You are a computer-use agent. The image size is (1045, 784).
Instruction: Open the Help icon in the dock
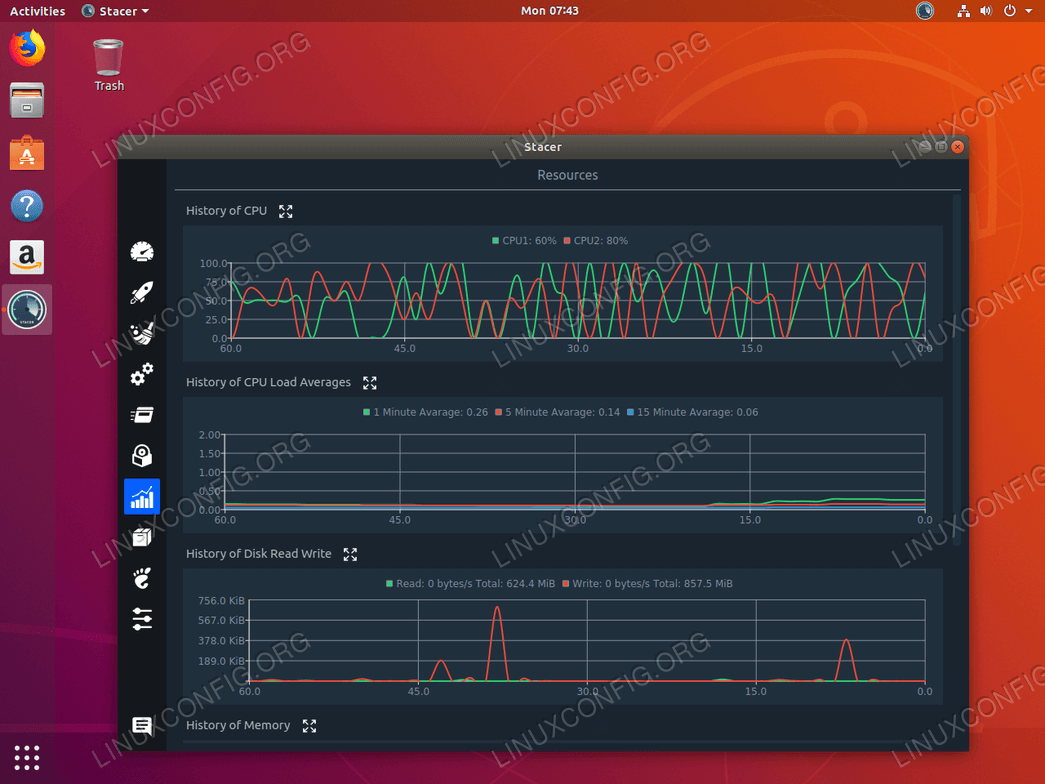[27, 205]
